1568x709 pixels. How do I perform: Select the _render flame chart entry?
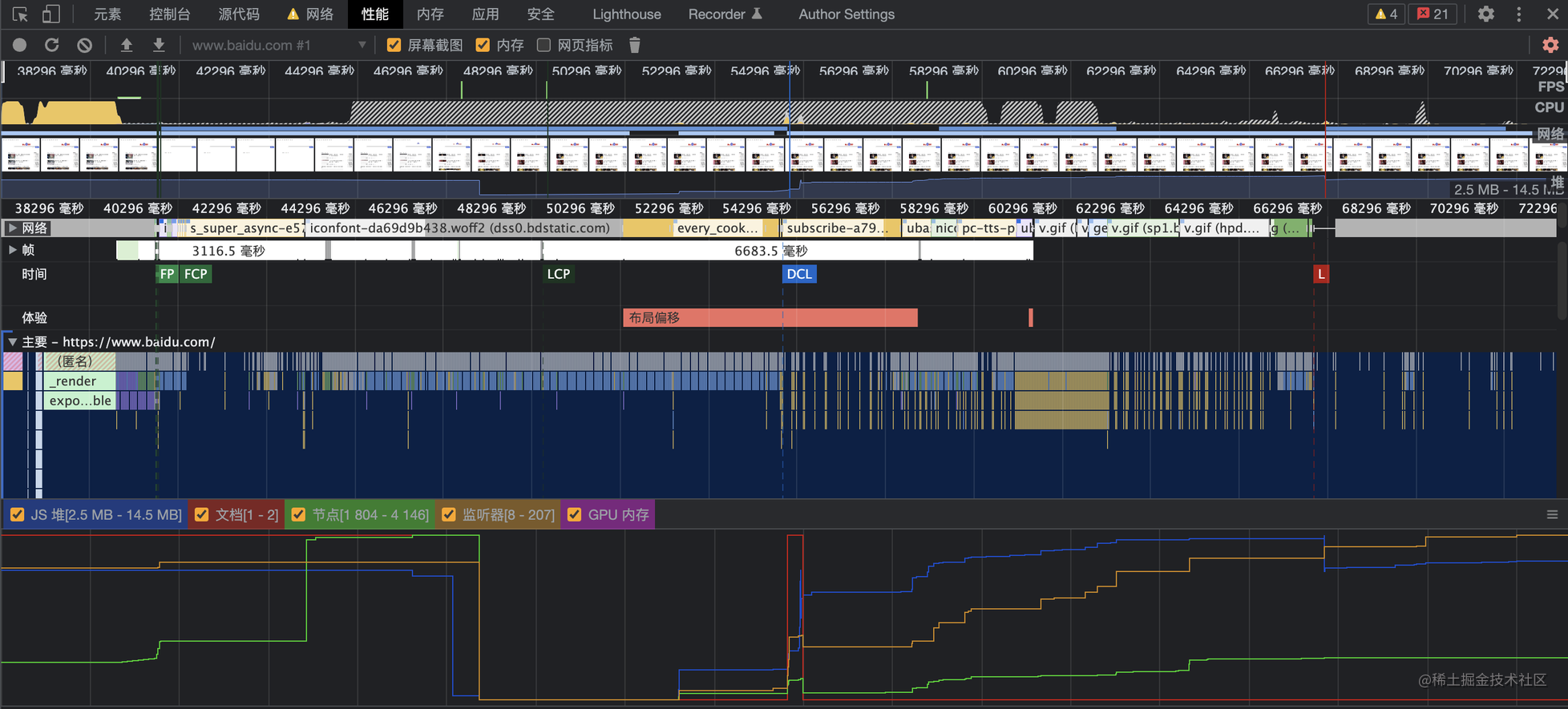point(79,381)
